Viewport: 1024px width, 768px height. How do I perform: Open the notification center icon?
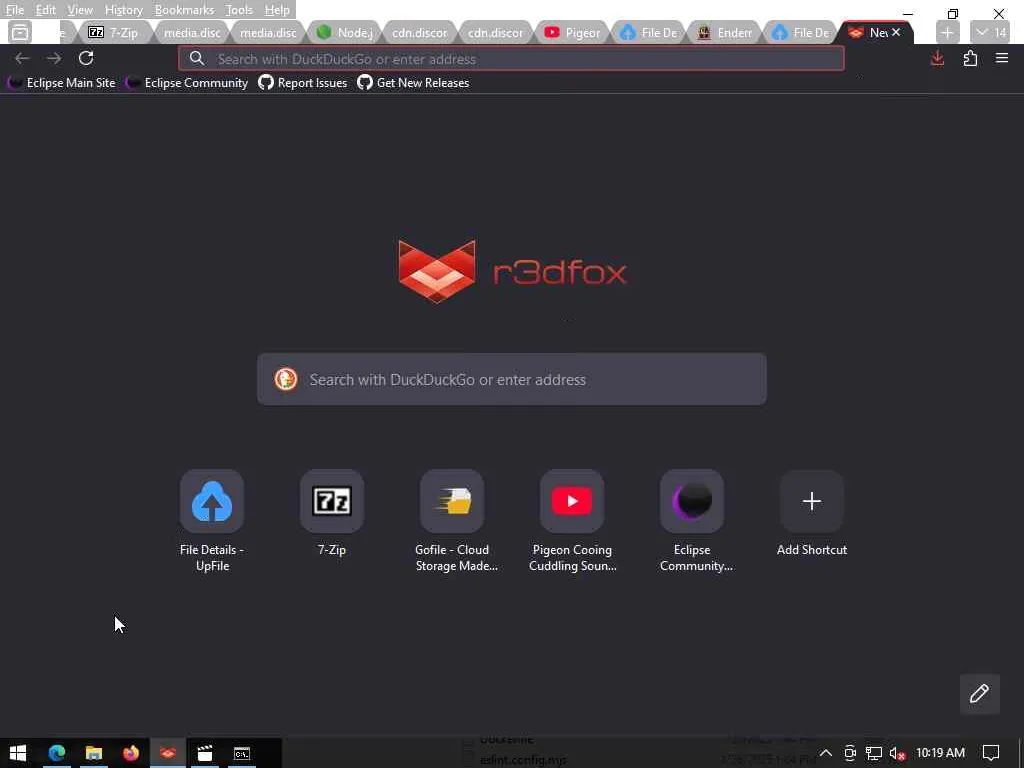(991, 753)
